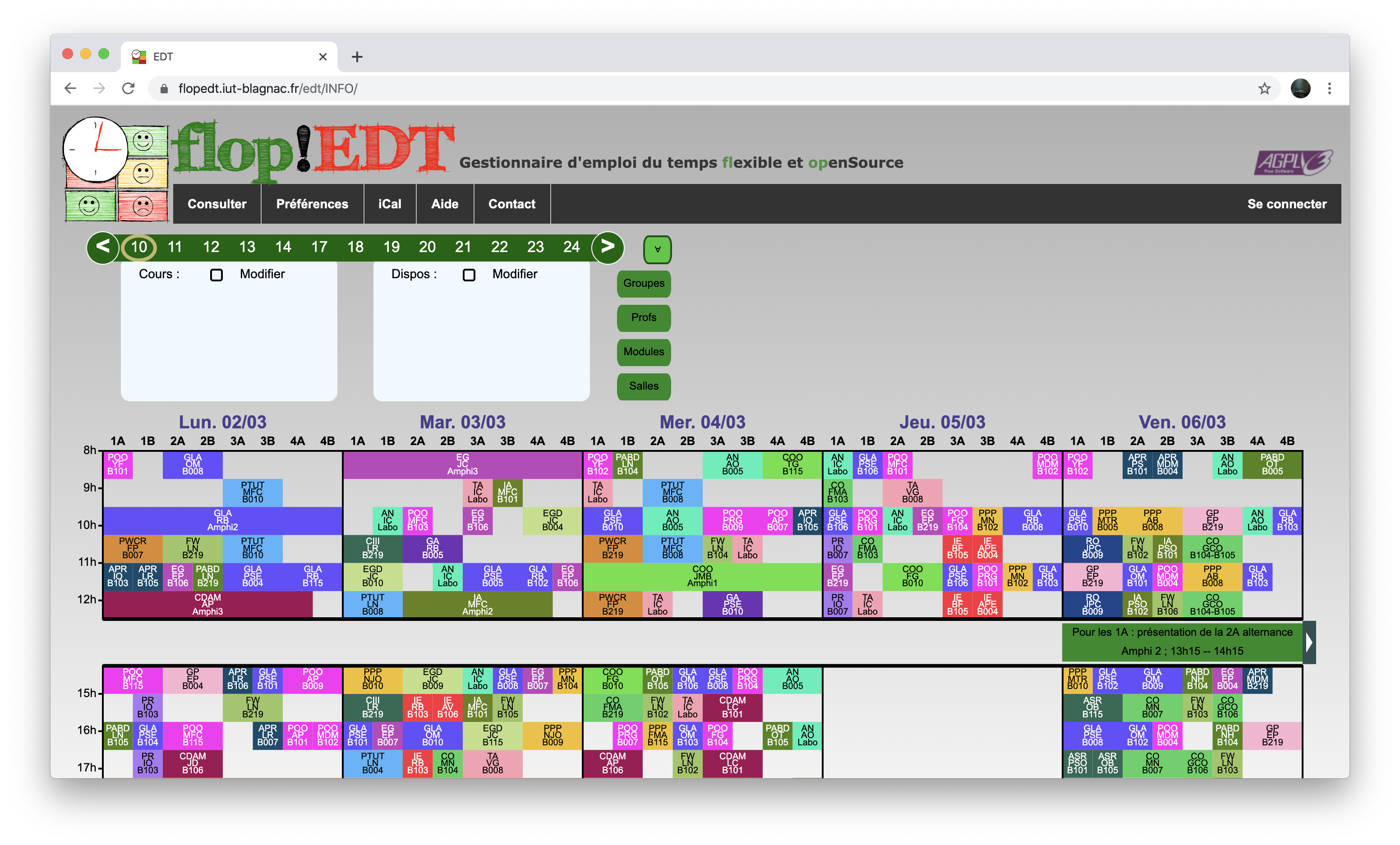Select week 20
1400x845 pixels.
click(x=427, y=247)
